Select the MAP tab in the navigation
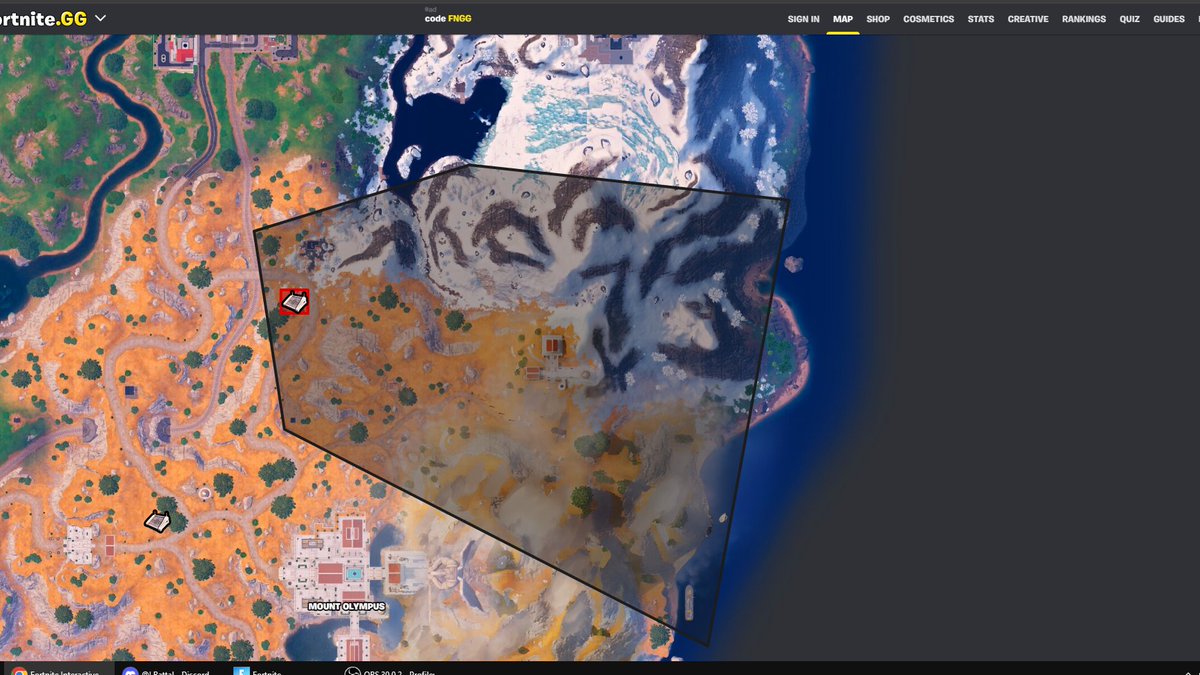The image size is (1200, 675). coord(843,19)
